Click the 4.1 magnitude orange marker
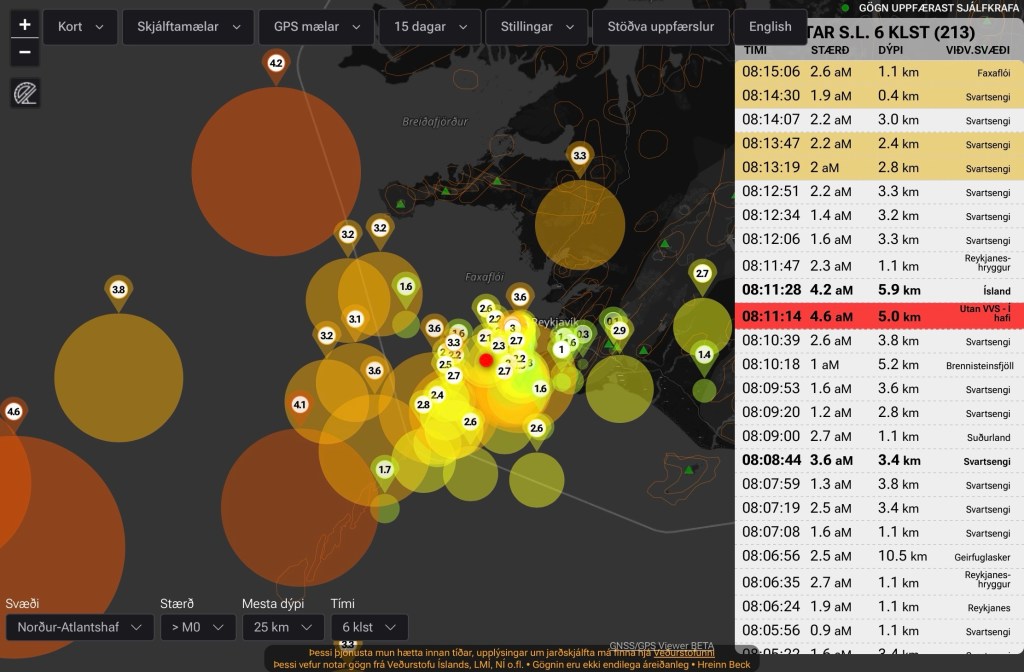Screen dimensions: 1024x672 tap(299, 405)
